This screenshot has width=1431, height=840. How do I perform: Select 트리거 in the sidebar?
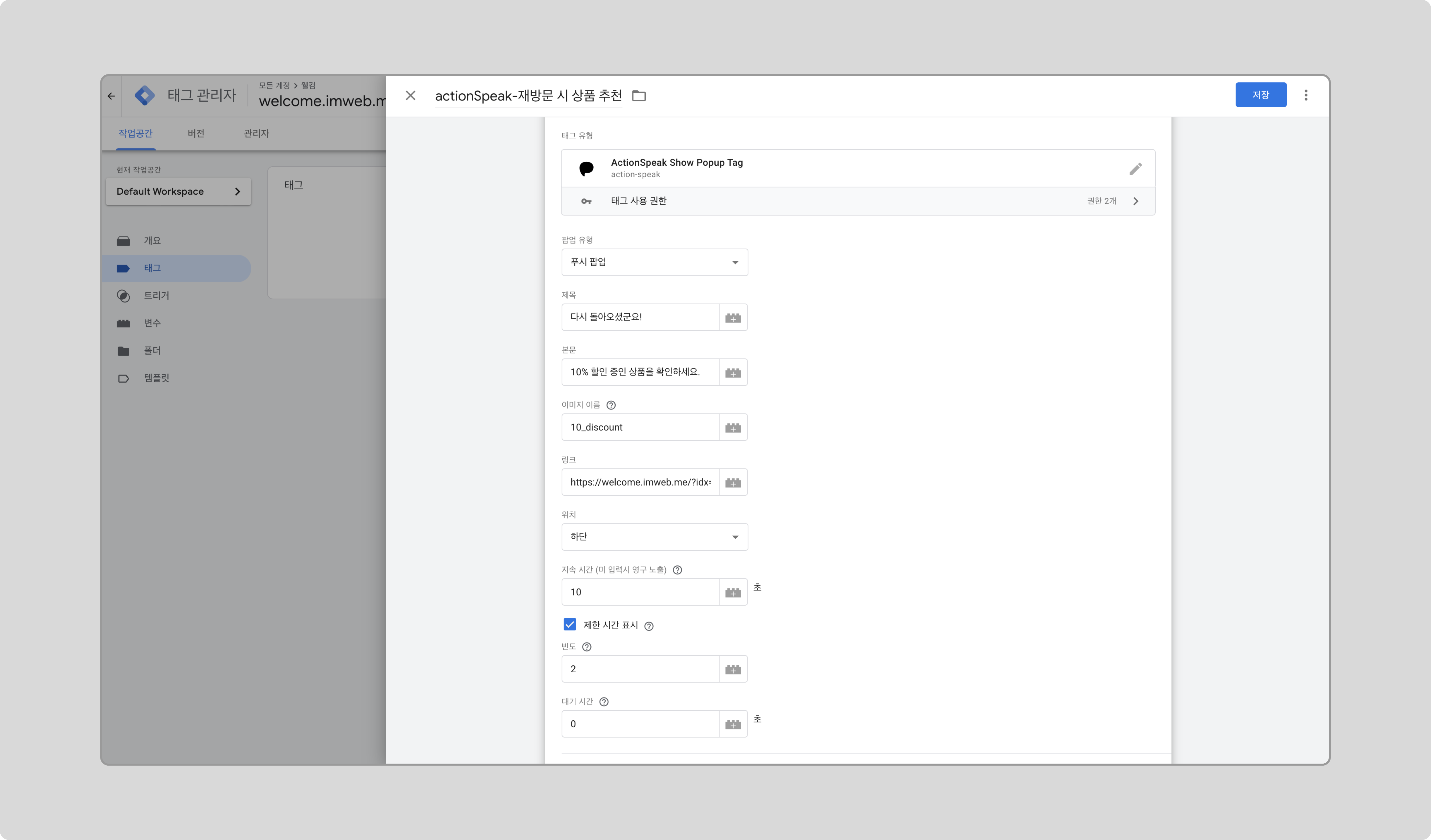click(x=177, y=295)
